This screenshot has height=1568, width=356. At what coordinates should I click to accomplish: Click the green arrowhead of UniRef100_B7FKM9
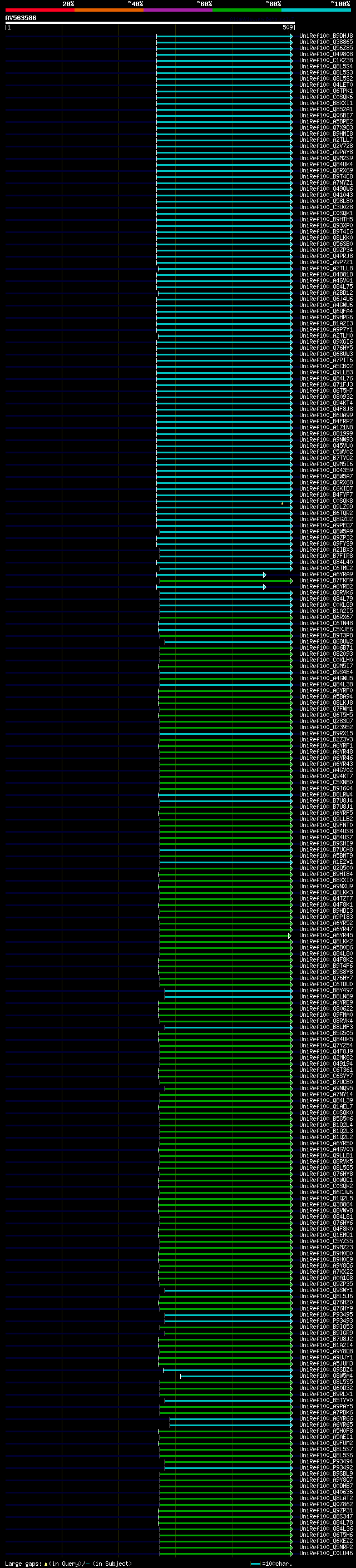(x=291, y=581)
